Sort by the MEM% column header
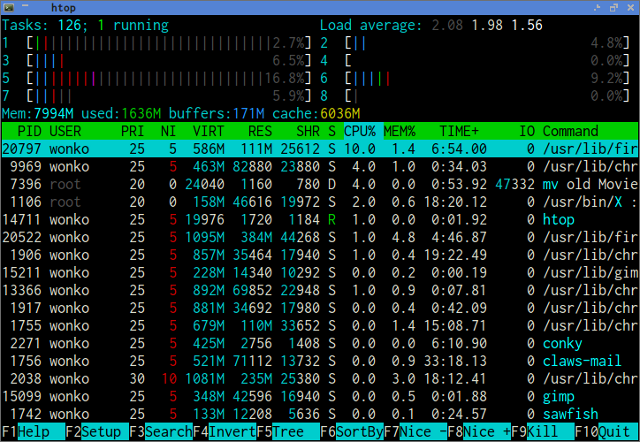Screen dimensions: 640x442 click(x=400, y=131)
